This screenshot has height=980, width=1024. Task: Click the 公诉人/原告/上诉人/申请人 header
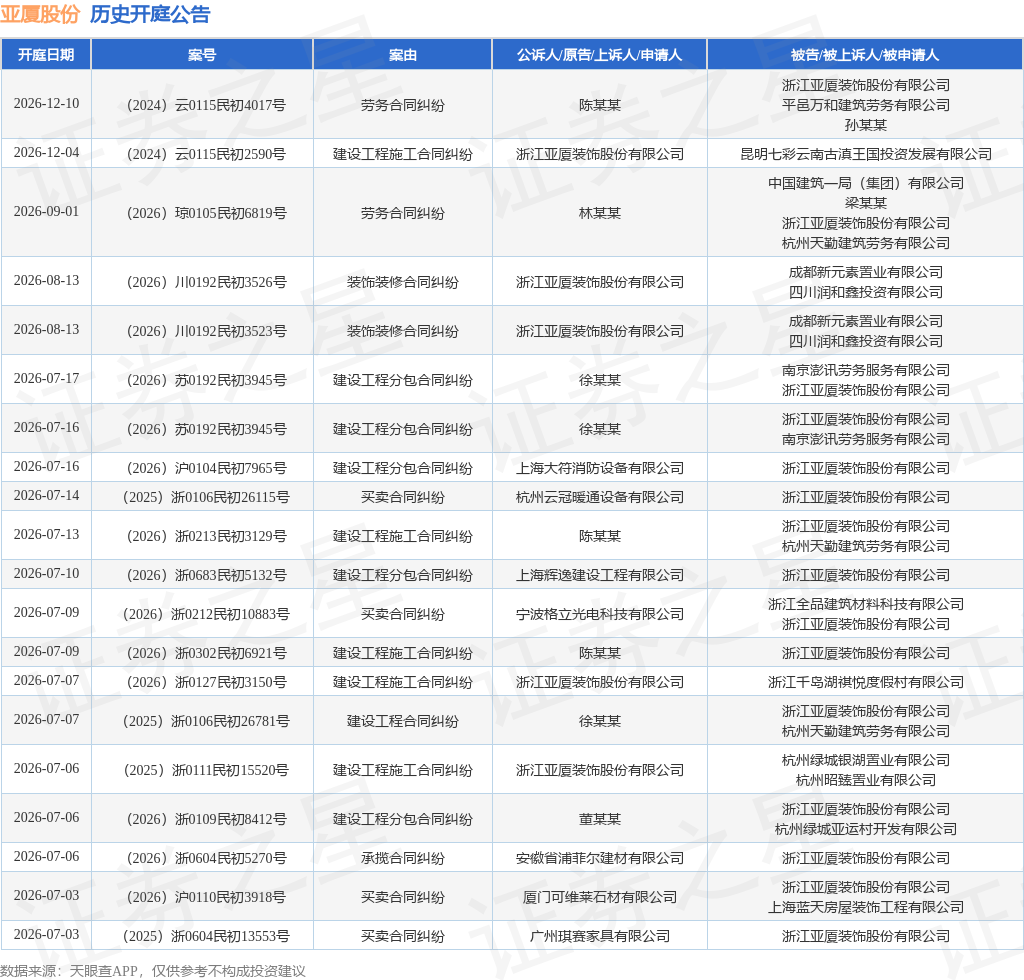600,55
